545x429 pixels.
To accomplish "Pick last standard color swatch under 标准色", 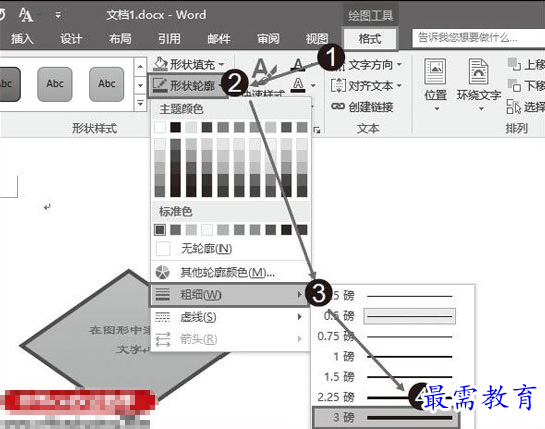I will [302, 229].
